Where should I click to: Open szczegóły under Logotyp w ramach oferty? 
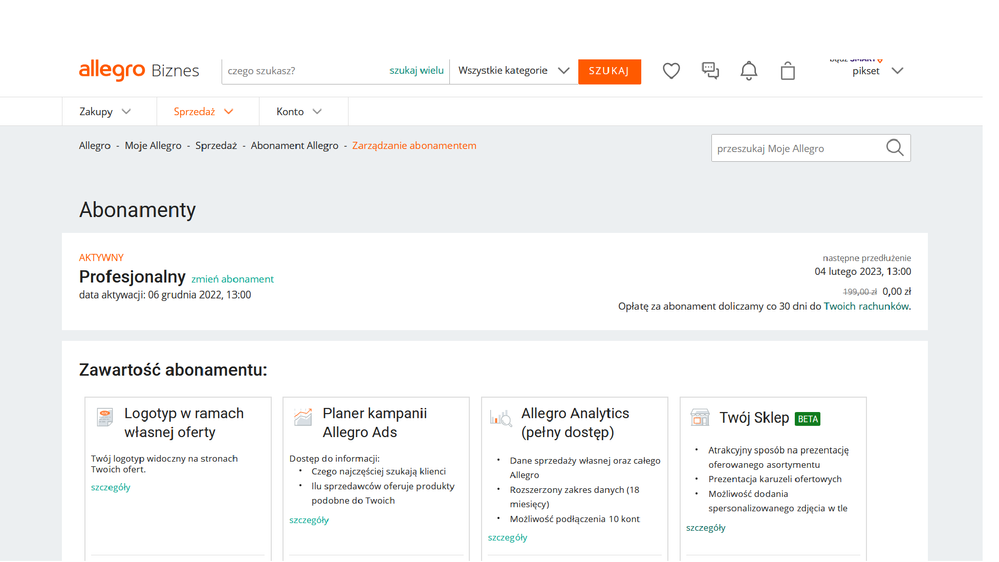click(110, 487)
